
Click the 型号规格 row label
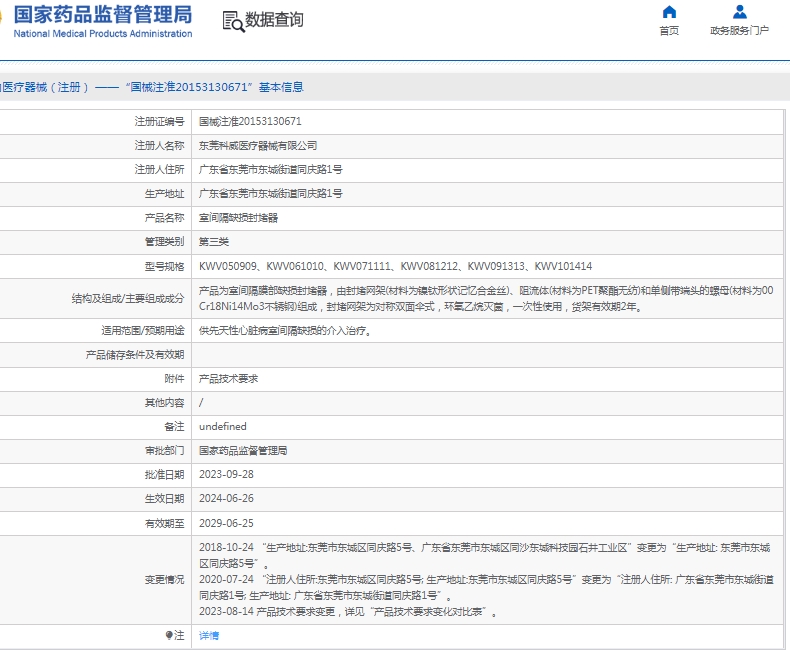(x=164, y=266)
